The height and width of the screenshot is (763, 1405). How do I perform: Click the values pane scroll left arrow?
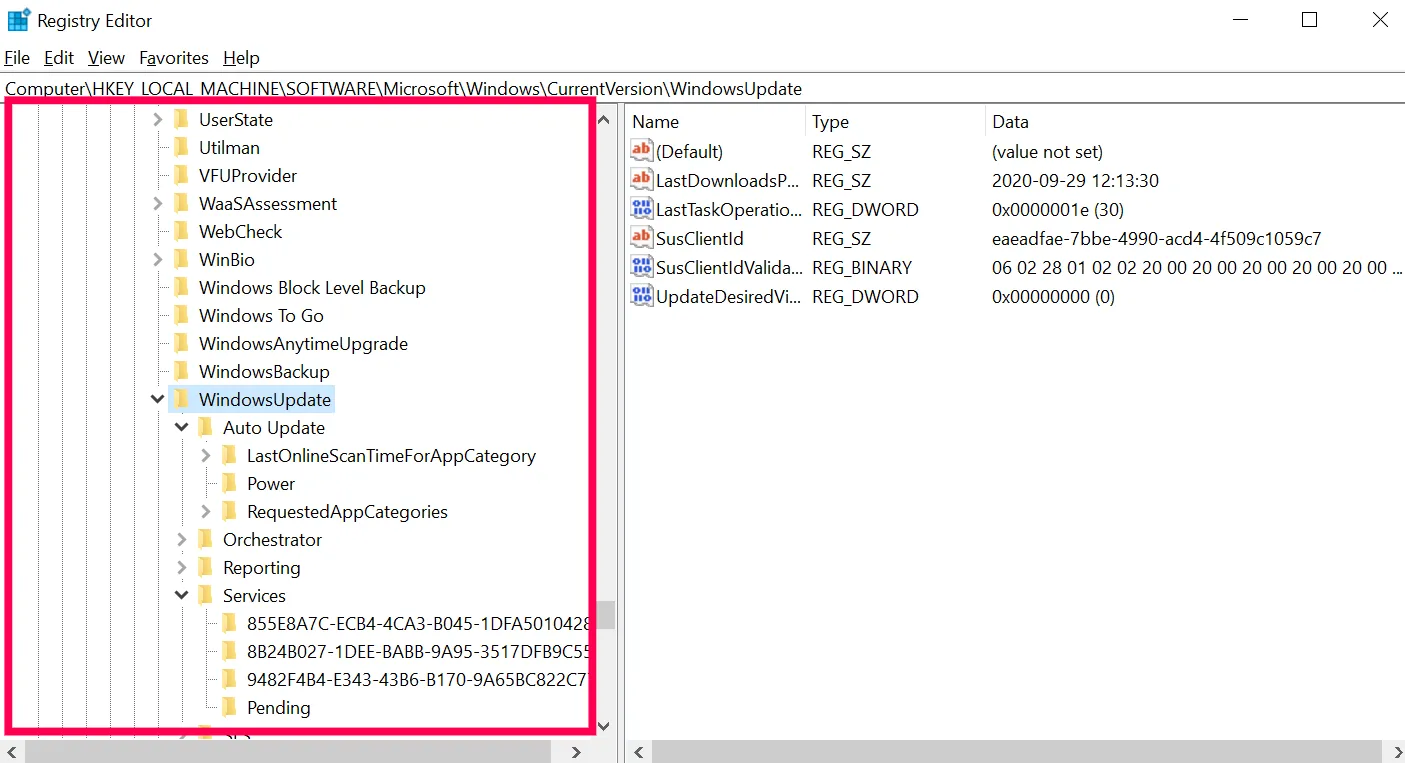point(639,752)
